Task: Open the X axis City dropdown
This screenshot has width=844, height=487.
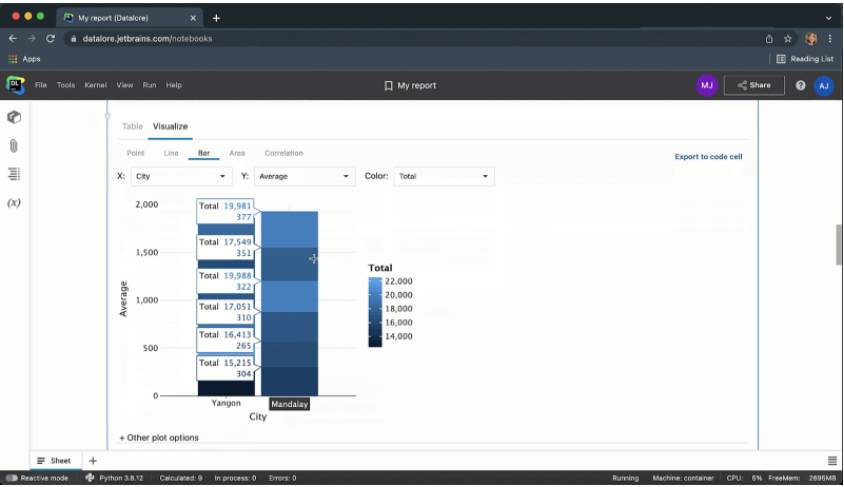Action: [181, 176]
